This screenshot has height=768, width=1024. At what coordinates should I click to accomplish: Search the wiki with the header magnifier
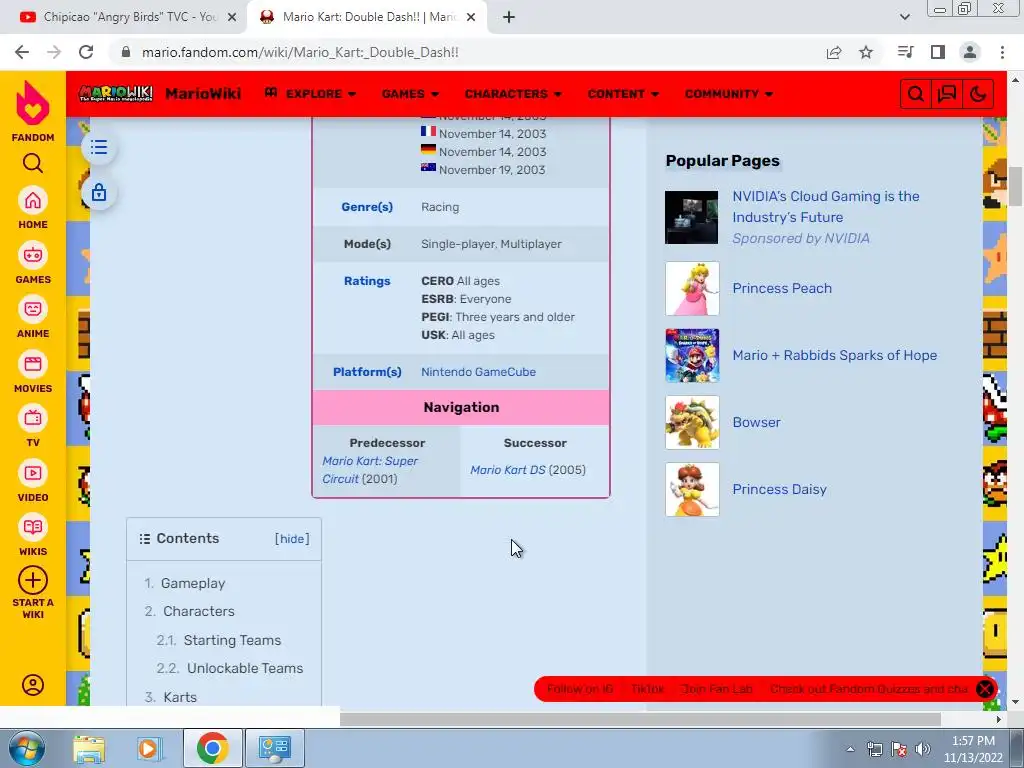click(916, 94)
